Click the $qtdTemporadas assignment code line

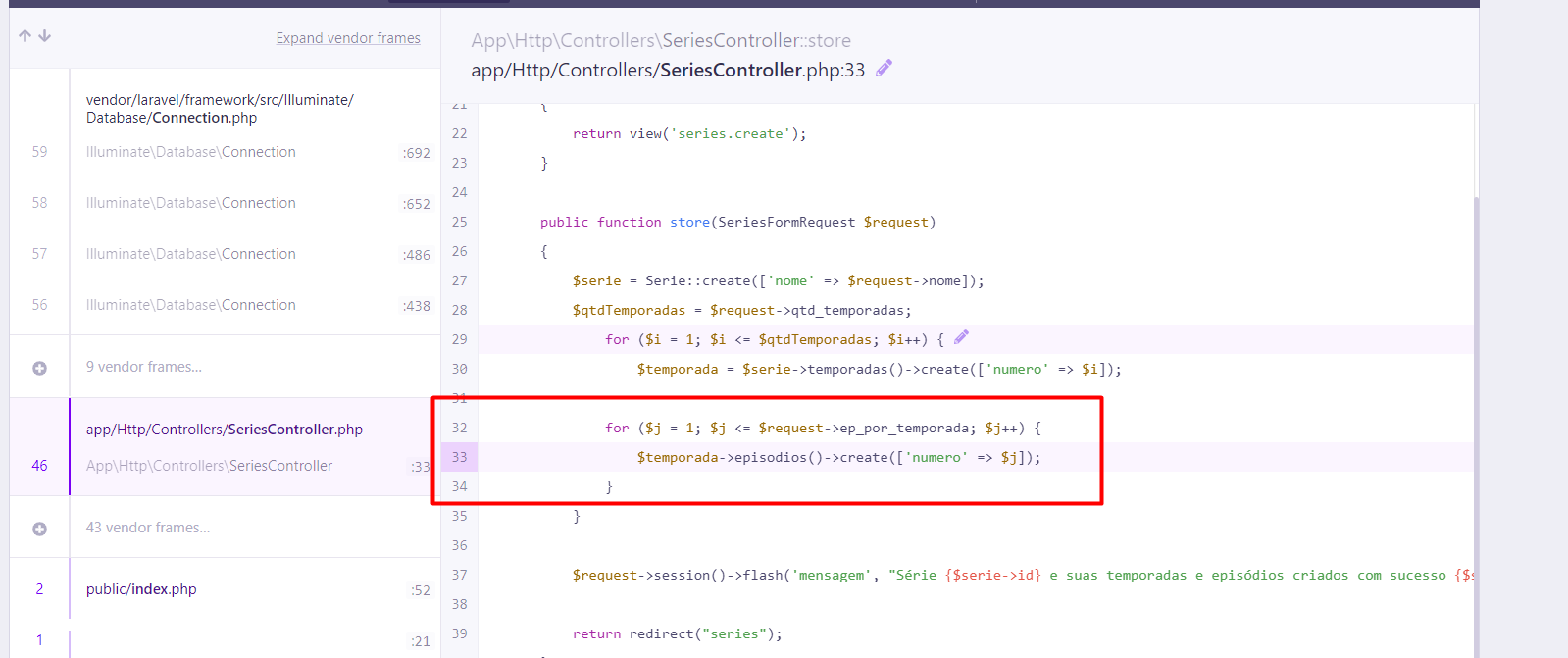pyautogui.click(x=741, y=310)
